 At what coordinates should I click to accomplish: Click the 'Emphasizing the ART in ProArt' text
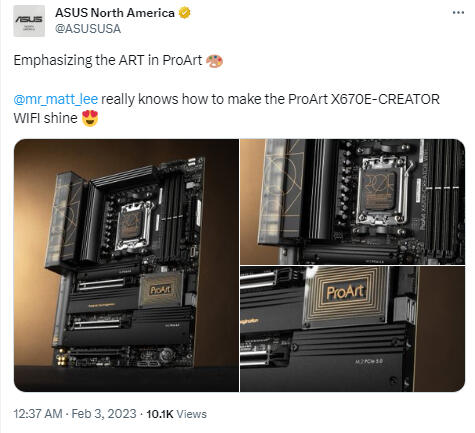tap(108, 61)
